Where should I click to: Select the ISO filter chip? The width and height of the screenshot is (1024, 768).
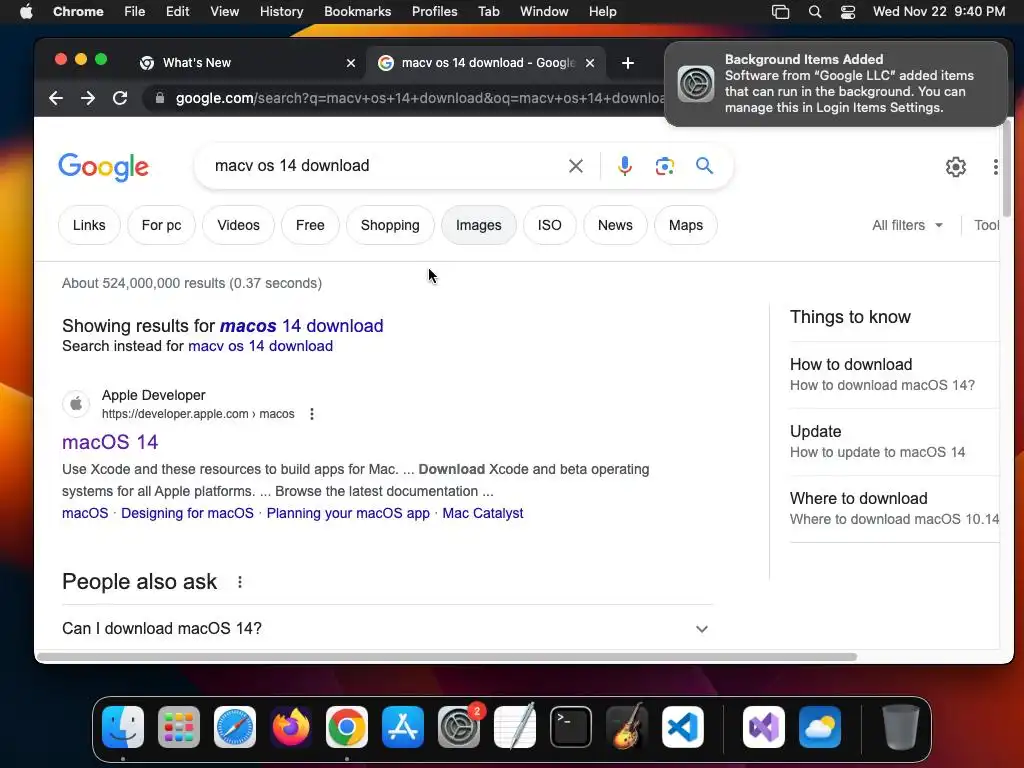(x=549, y=225)
